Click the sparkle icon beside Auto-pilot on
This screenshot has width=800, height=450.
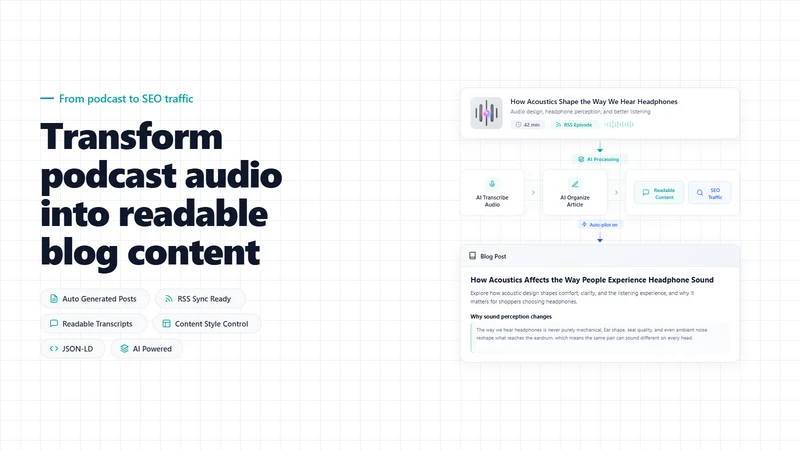(x=584, y=224)
